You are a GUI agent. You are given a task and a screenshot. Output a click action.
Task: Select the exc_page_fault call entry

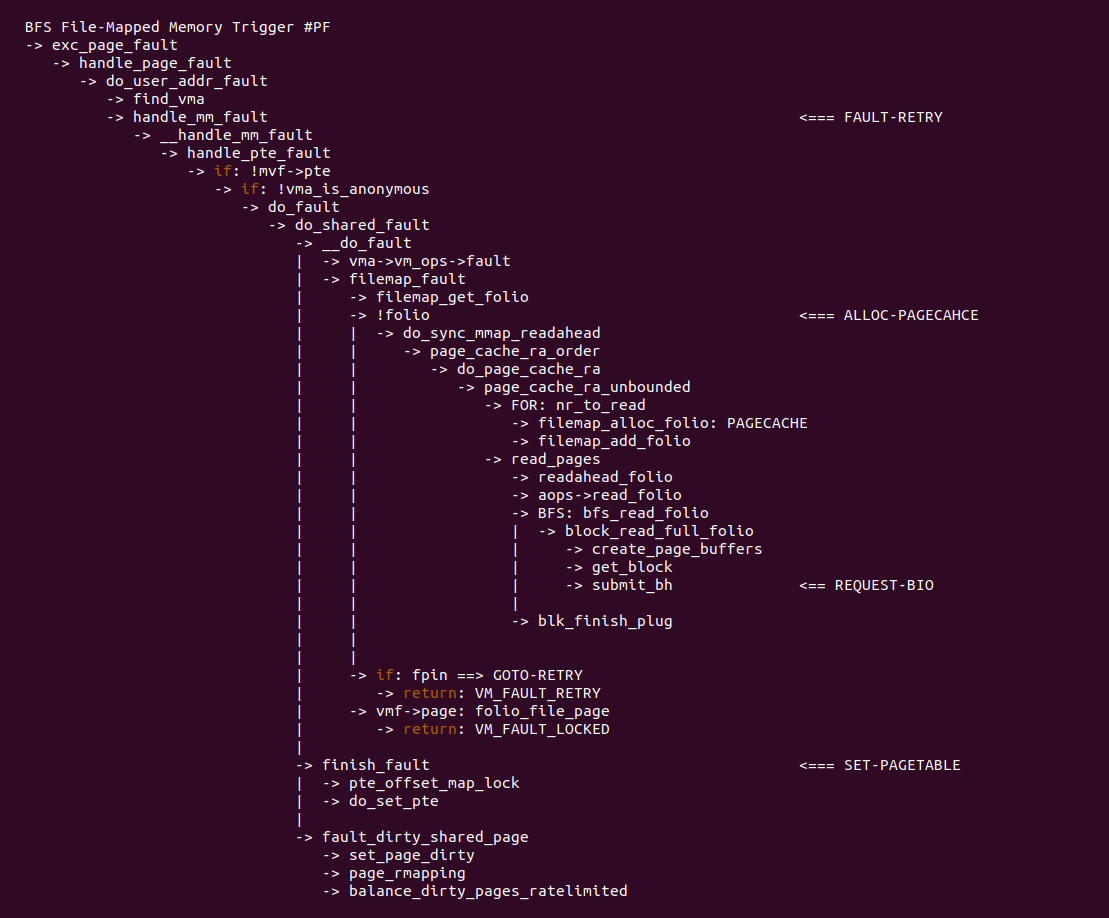[114, 45]
